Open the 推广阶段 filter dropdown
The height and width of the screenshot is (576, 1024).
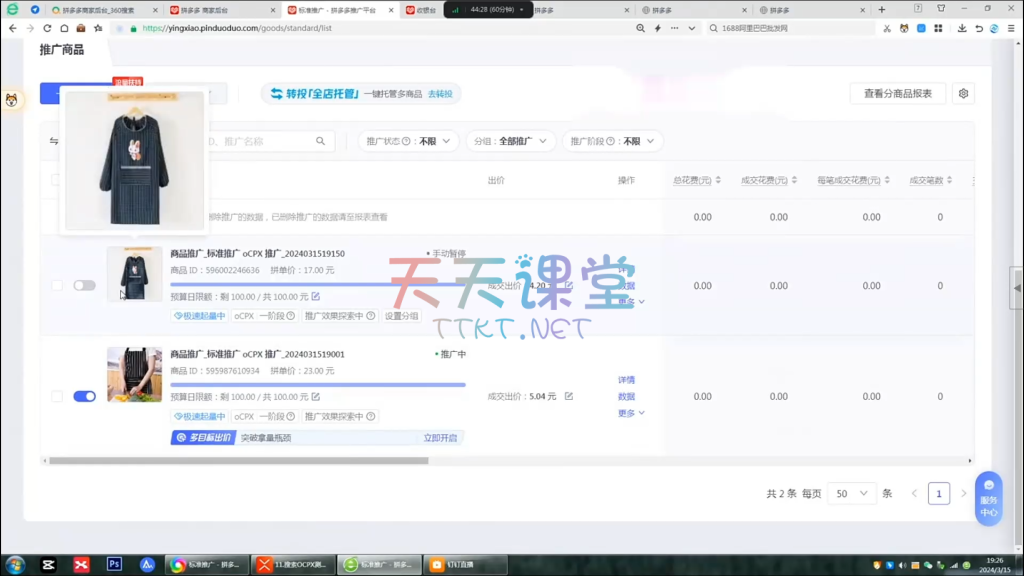(612, 142)
